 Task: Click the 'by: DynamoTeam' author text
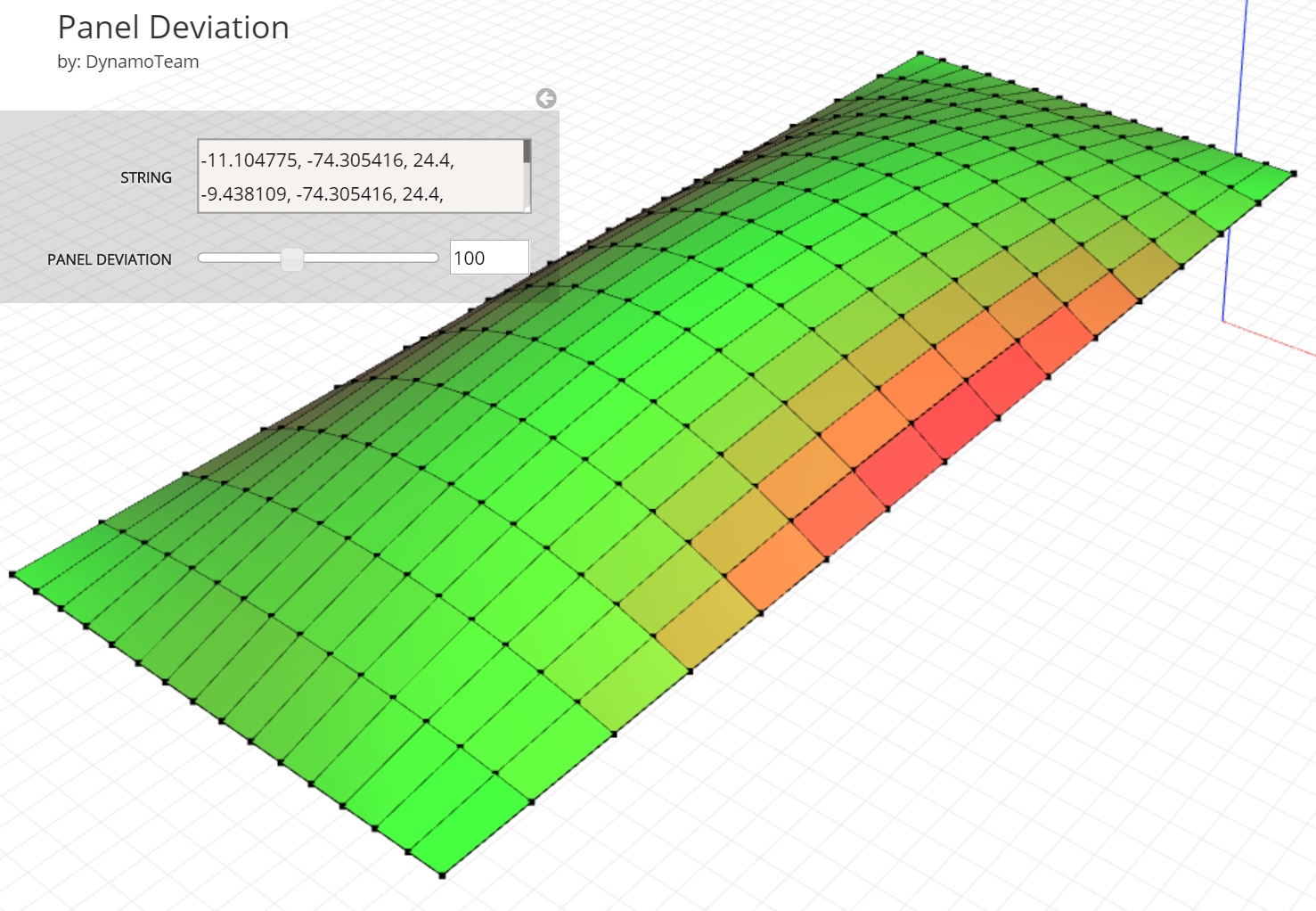(x=128, y=62)
